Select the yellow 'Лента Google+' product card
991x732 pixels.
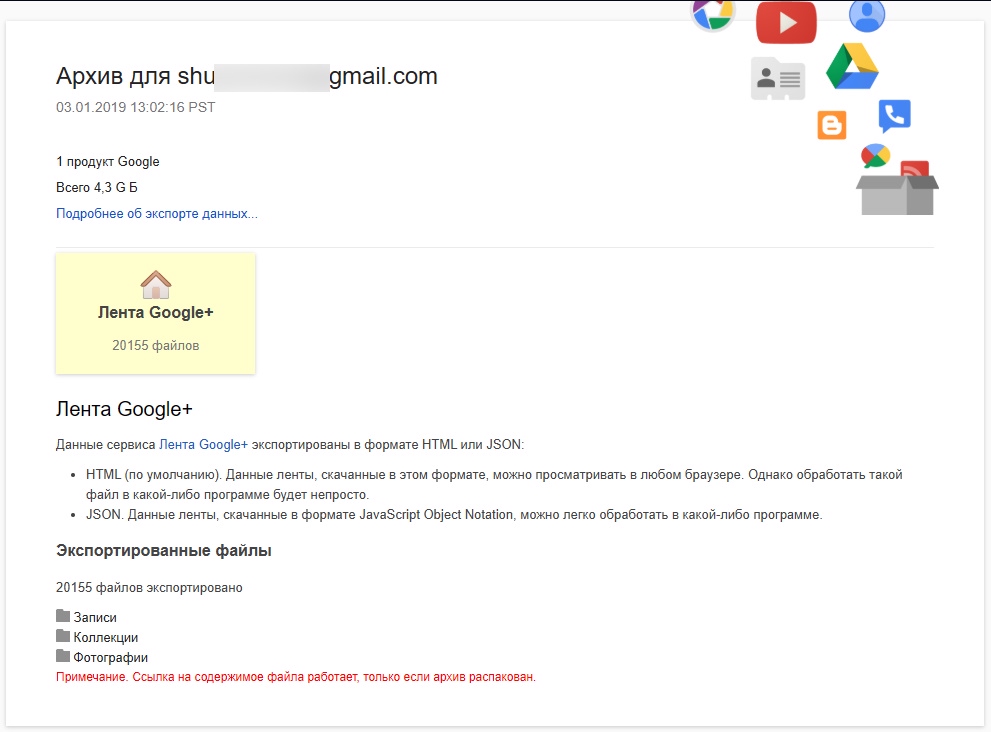tap(155, 314)
